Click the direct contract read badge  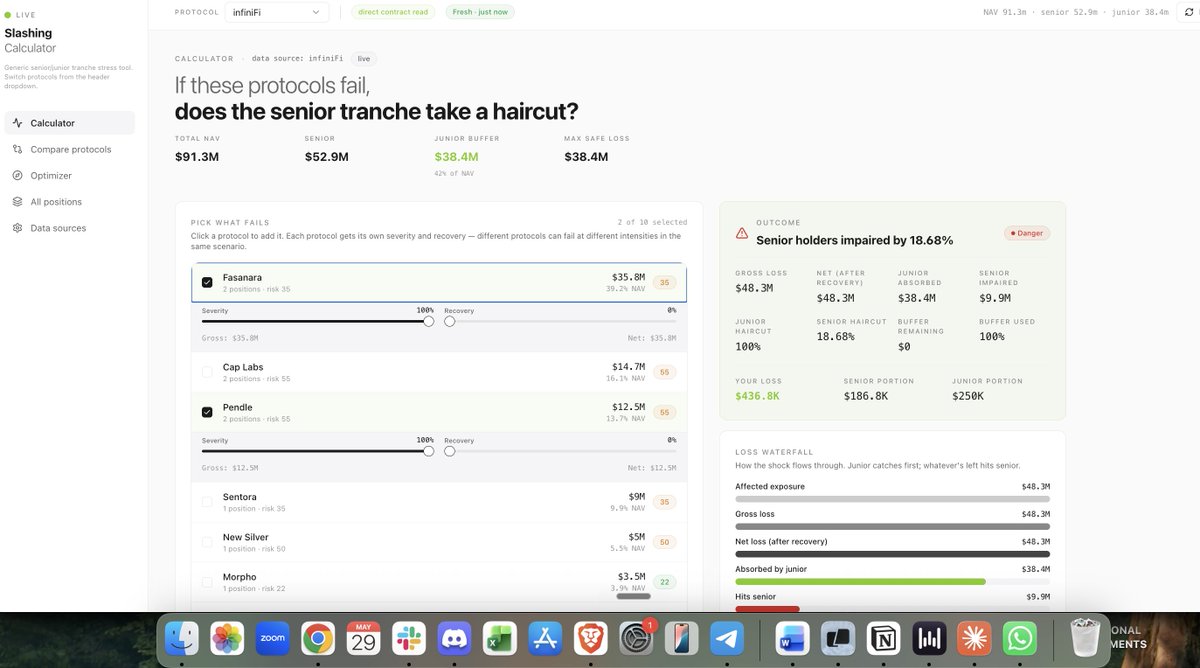click(392, 12)
